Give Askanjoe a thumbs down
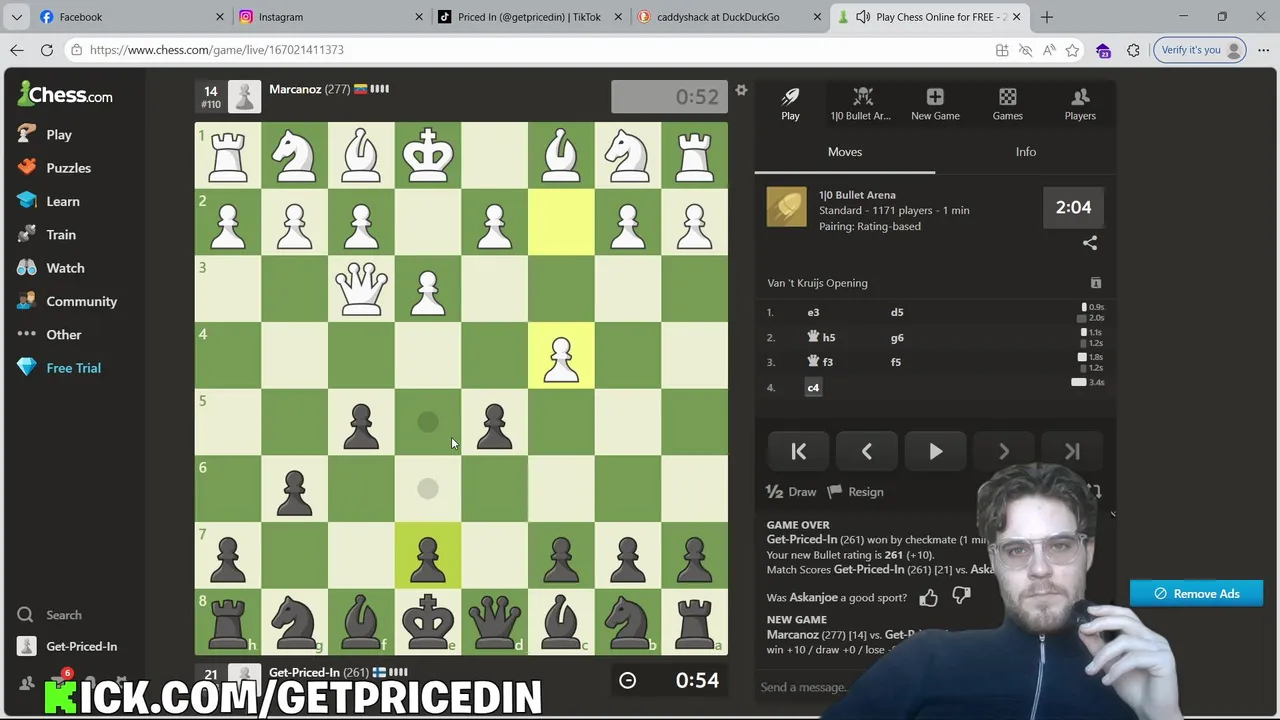 point(961,597)
